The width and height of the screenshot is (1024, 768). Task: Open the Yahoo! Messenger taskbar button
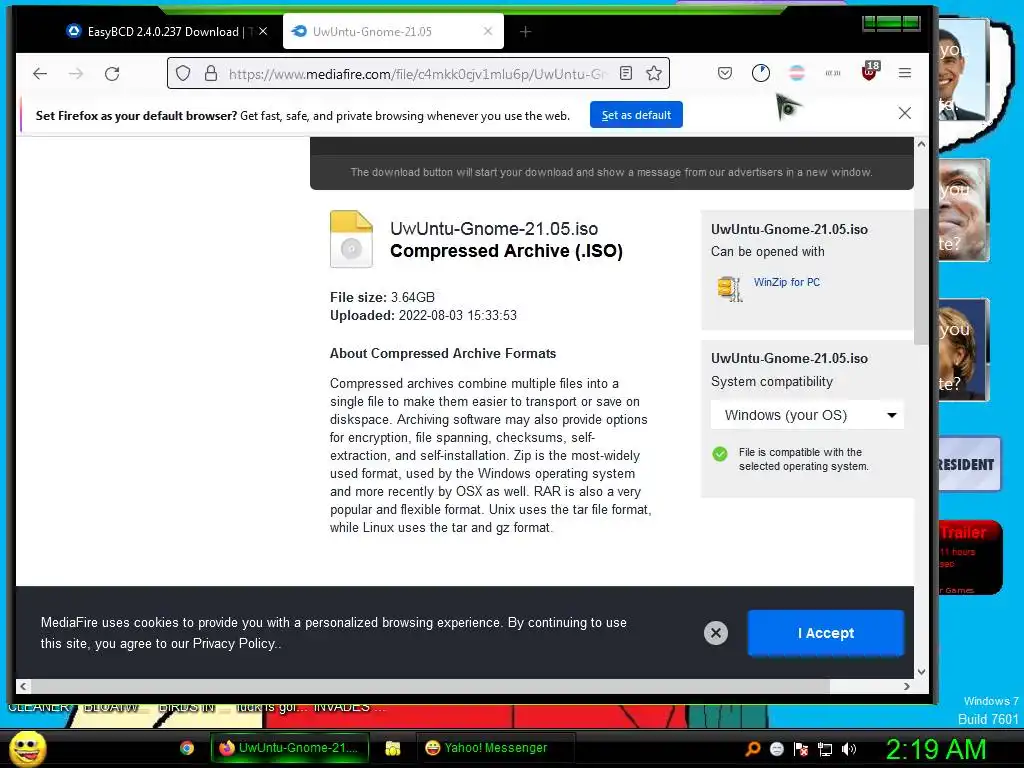pyautogui.click(x=495, y=748)
